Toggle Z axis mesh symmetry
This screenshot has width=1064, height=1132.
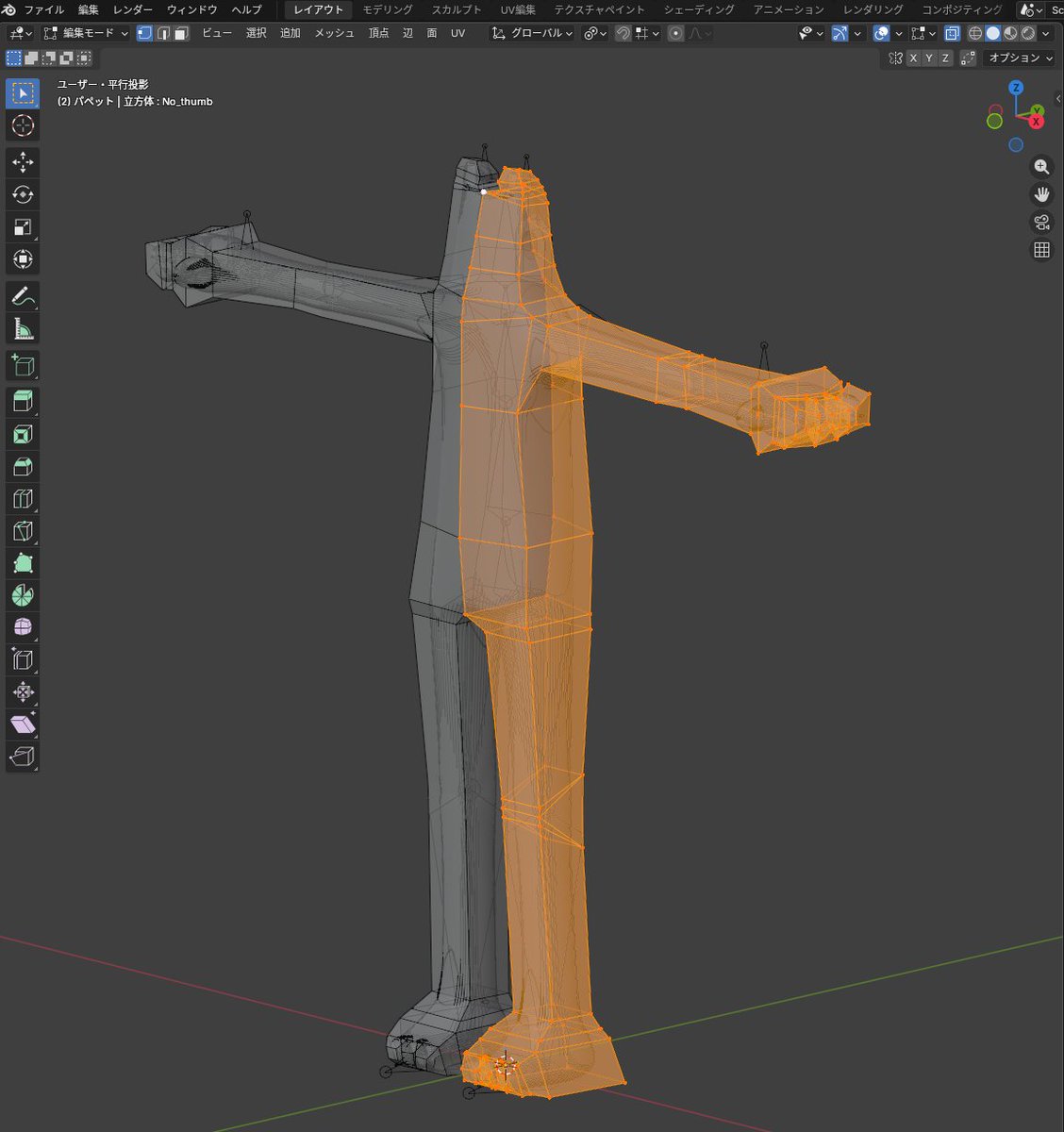pyautogui.click(x=944, y=58)
